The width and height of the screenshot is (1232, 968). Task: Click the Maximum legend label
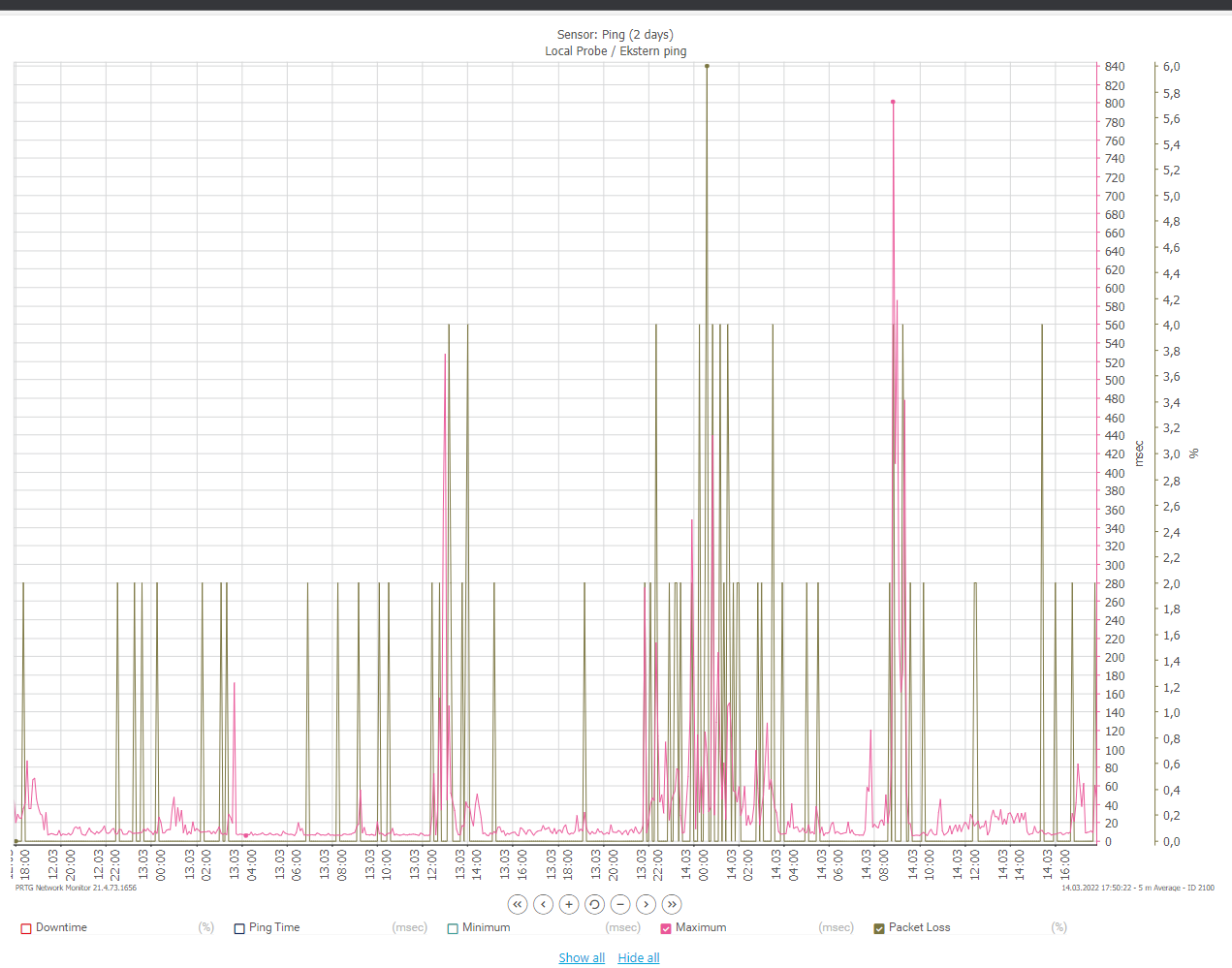(701, 927)
